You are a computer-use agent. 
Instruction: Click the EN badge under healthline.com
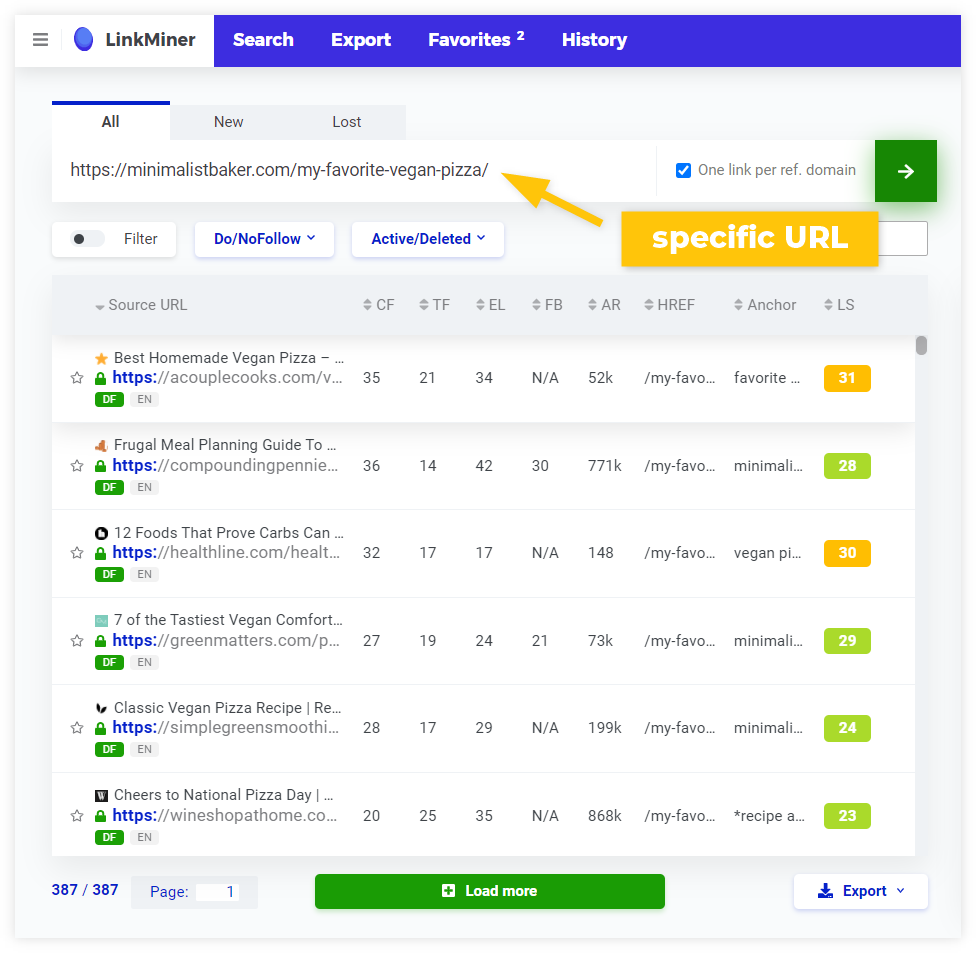click(x=144, y=575)
